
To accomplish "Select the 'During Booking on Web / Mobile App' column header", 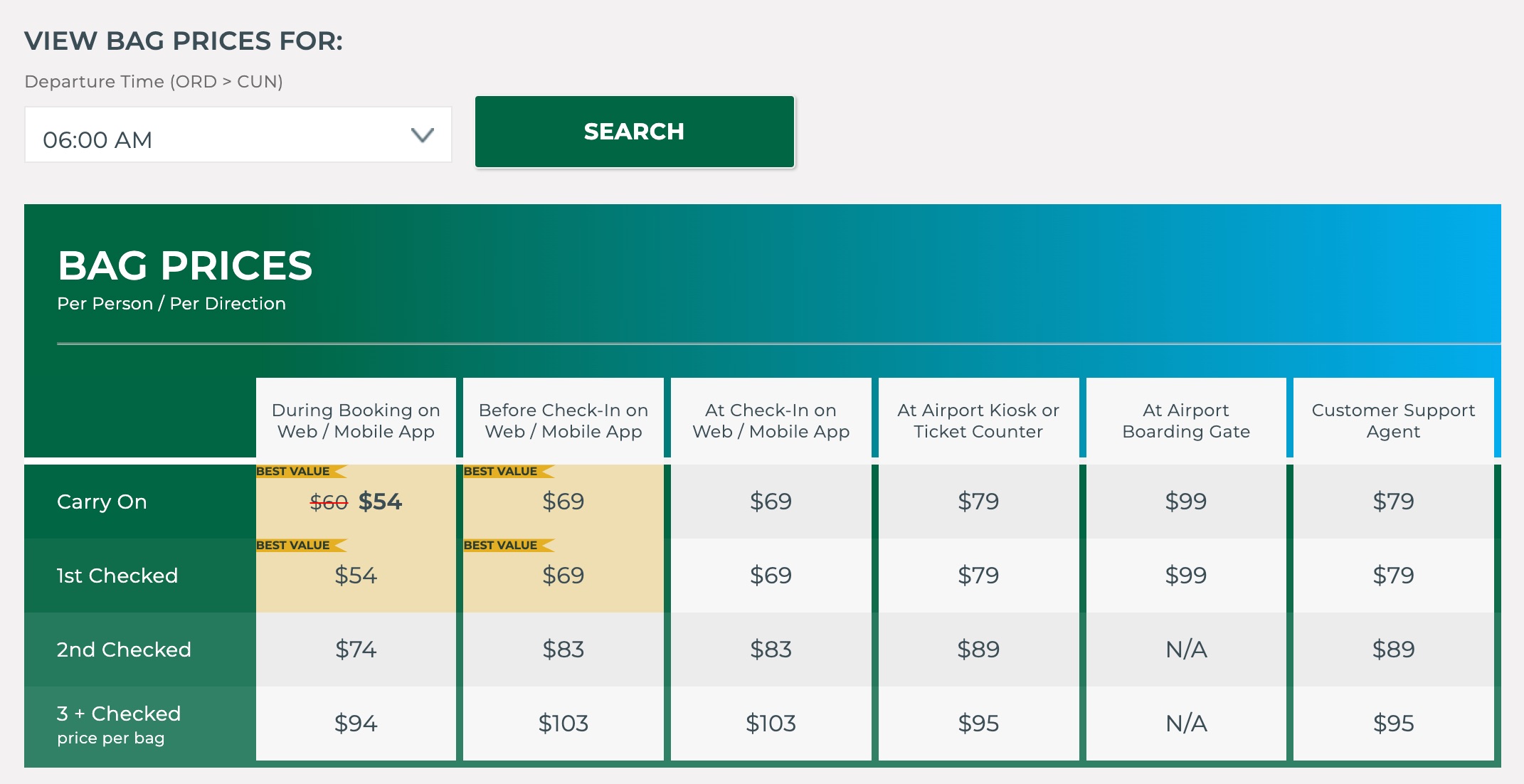I will click(355, 420).
